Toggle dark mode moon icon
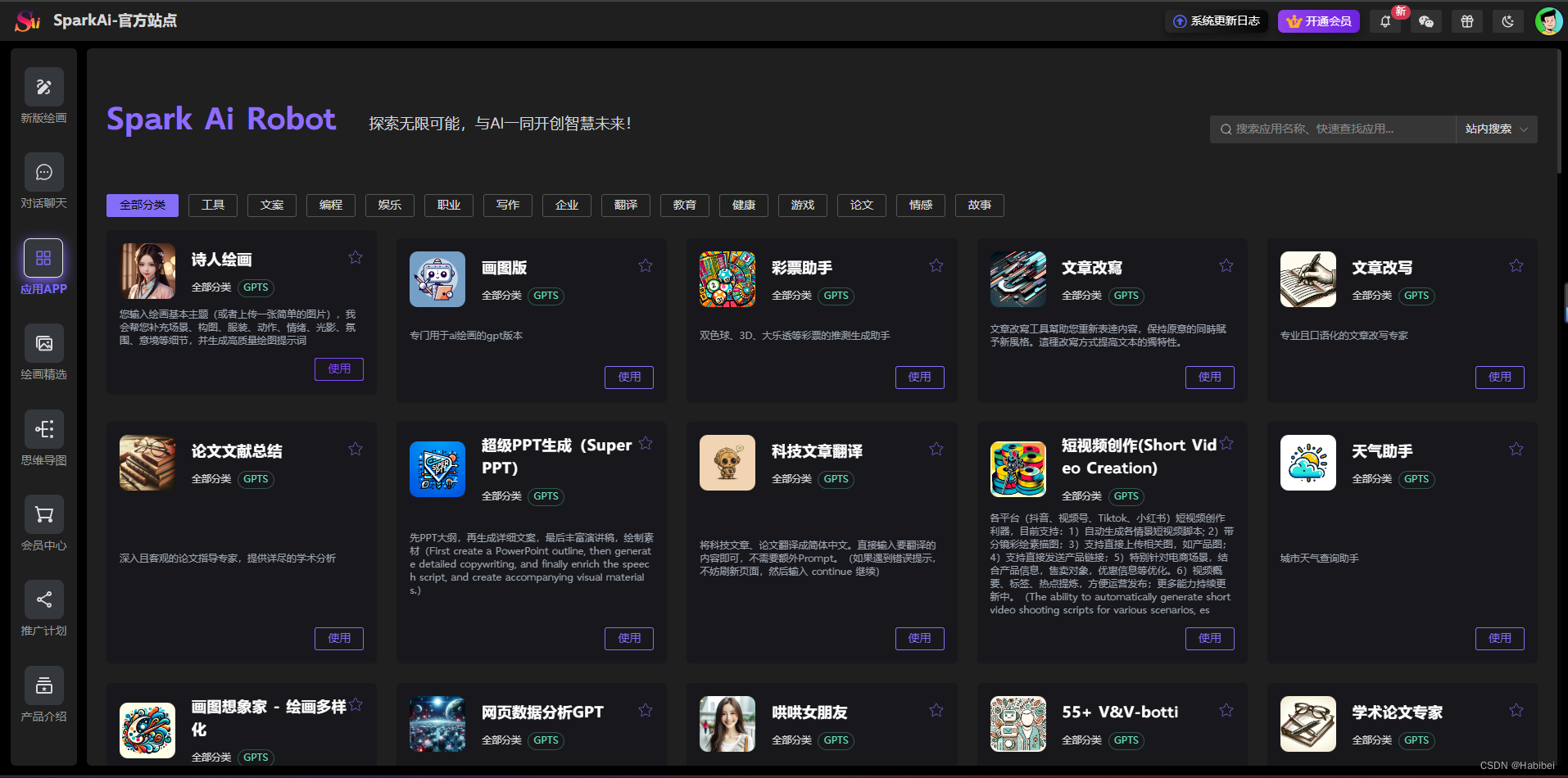1568x778 pixels. pos(1508,21)
